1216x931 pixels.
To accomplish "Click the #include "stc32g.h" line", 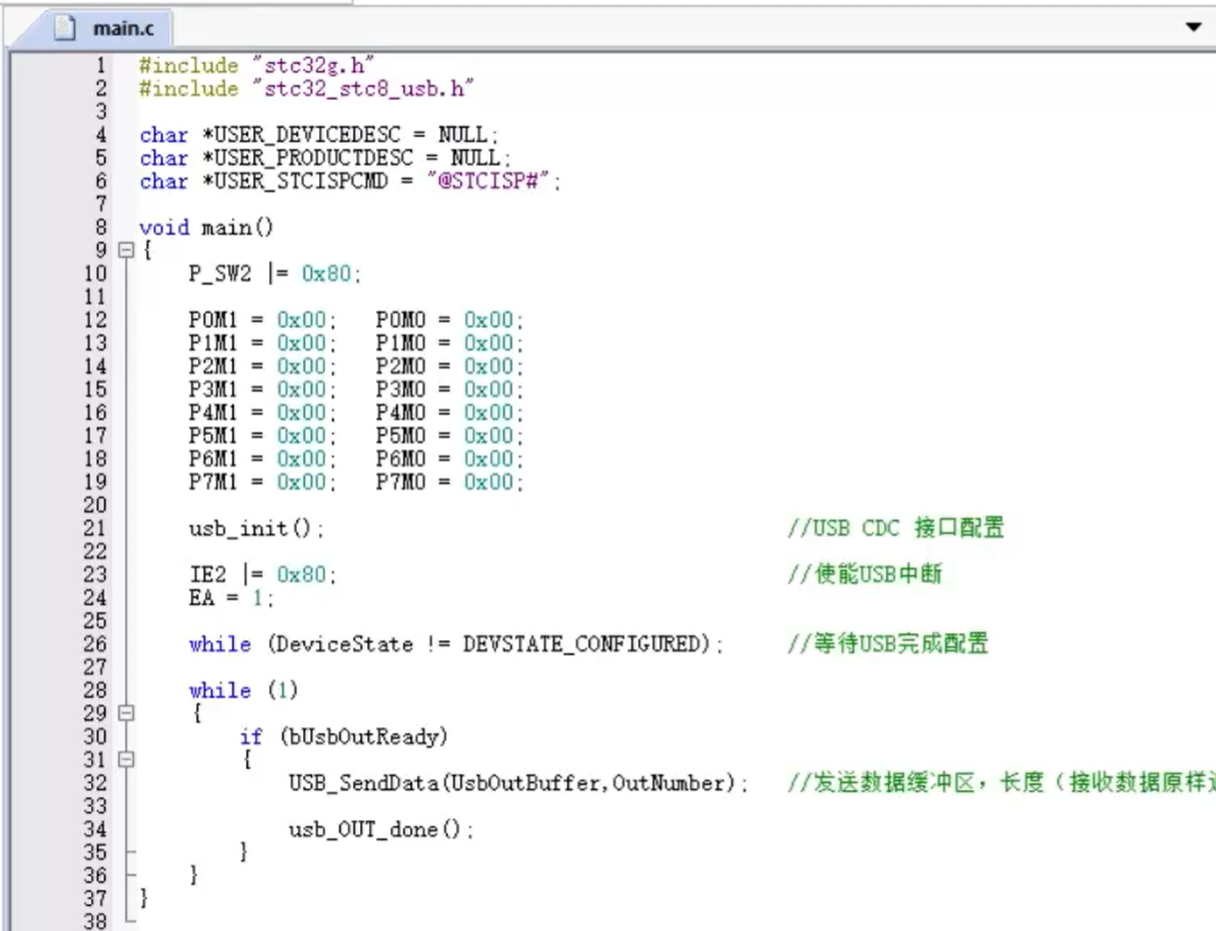I will [x=257, y=66].
